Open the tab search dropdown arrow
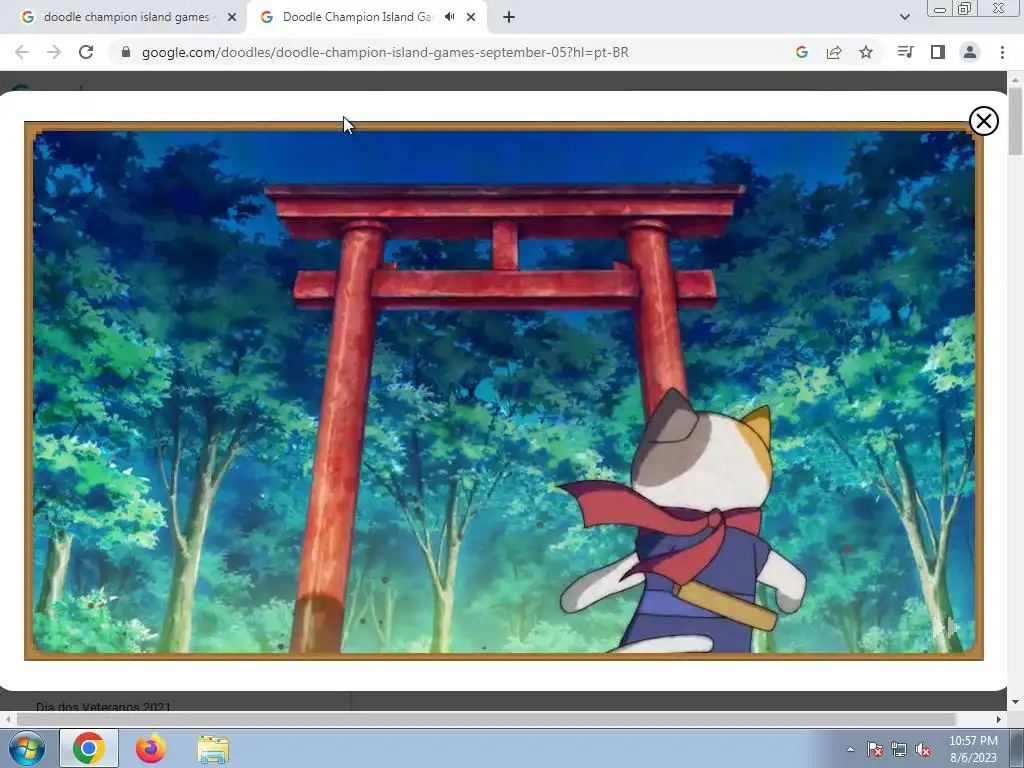Screen dimensions: 1024x768 (x=904, y=17)
